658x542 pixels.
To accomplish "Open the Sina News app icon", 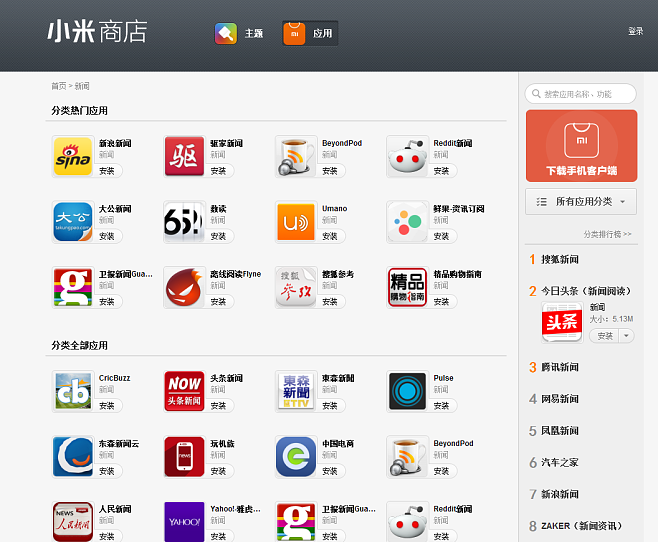I will (x=73, y=156).
